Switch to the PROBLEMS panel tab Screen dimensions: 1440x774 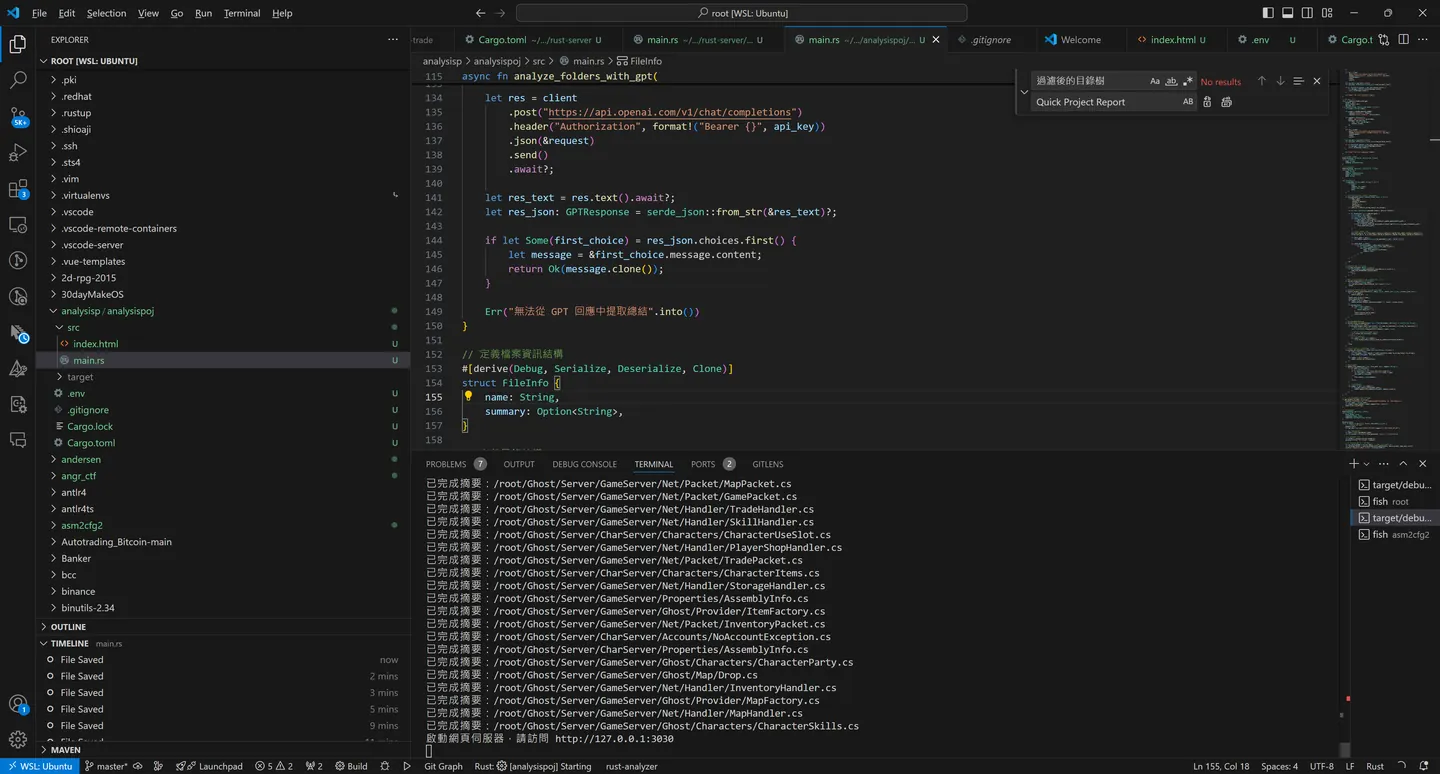click(456, 464)
